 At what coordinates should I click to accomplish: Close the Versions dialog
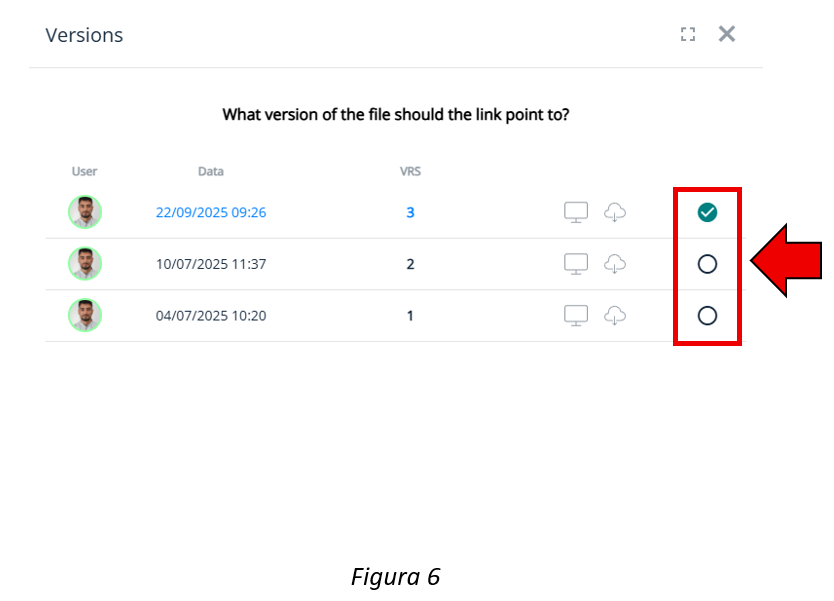coord(727,34)
